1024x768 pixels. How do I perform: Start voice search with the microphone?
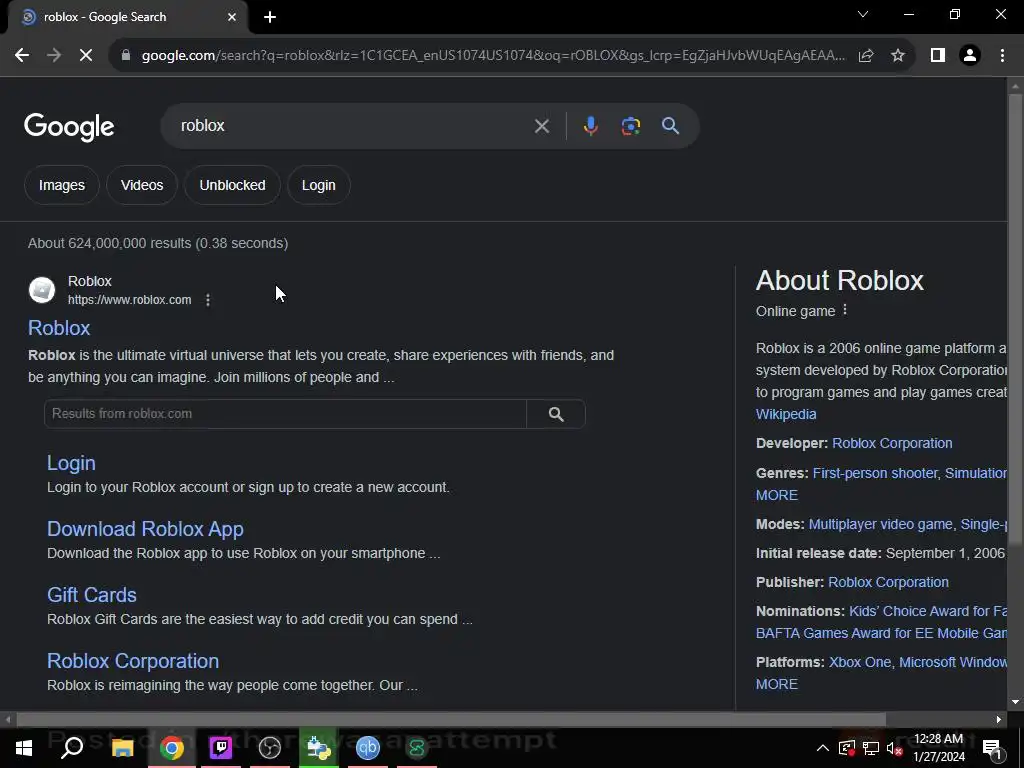[590, 126]
